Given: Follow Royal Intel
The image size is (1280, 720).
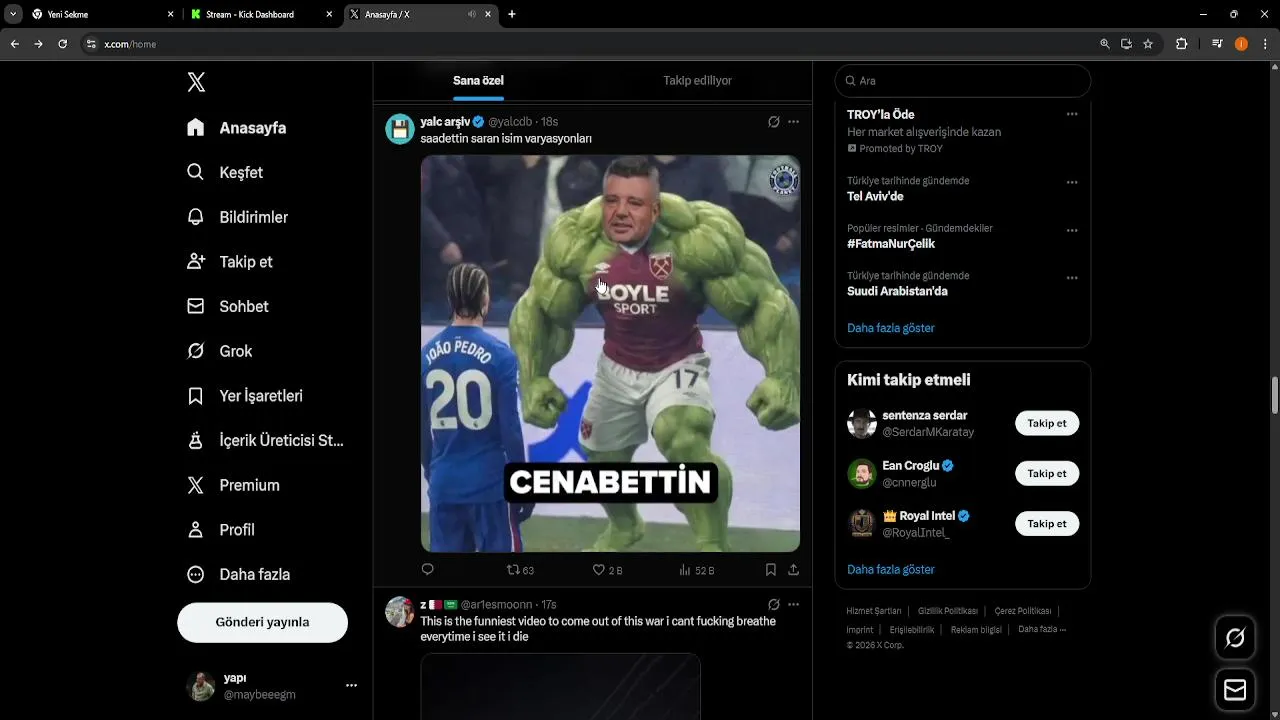Looking at the screenshot, I should coord(1047,523).
